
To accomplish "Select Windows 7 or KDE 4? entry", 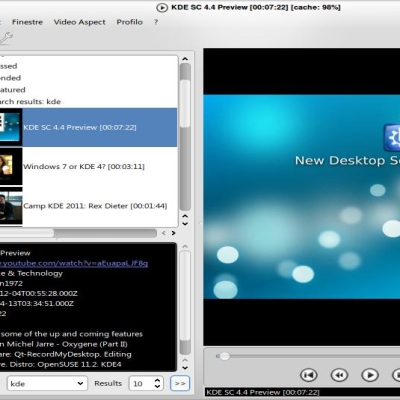I will tap(88, 166).
